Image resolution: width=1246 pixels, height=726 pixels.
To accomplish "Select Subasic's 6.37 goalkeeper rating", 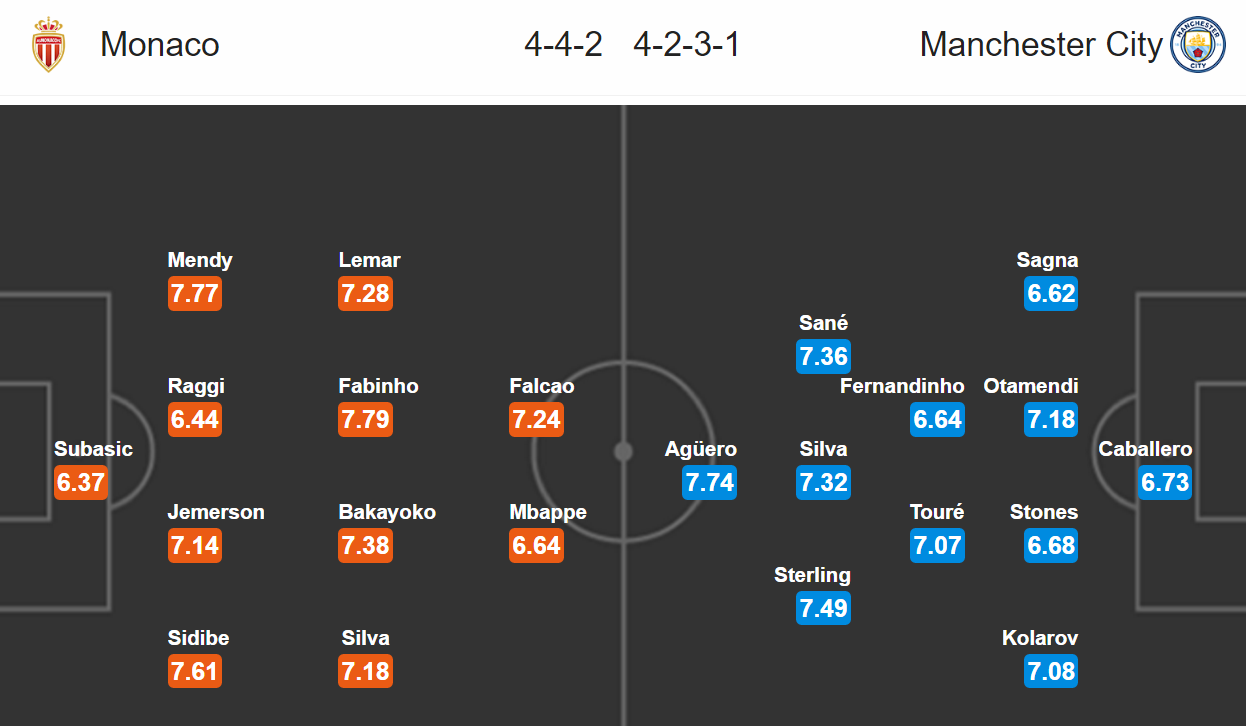I will point(81,483).
